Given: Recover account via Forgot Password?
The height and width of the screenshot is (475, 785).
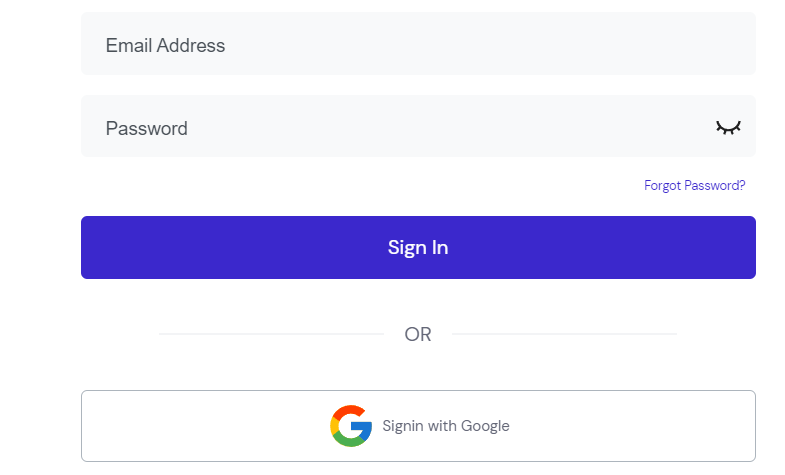Looking at the screenshot, I should coord(694,186).
